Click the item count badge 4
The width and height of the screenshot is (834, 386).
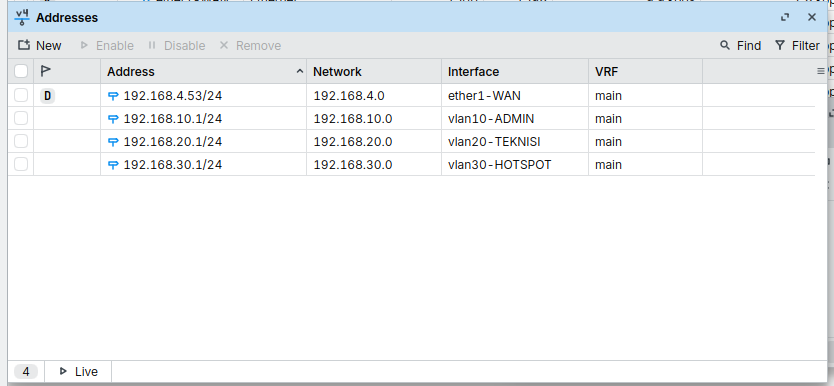[x=26, y=372]
